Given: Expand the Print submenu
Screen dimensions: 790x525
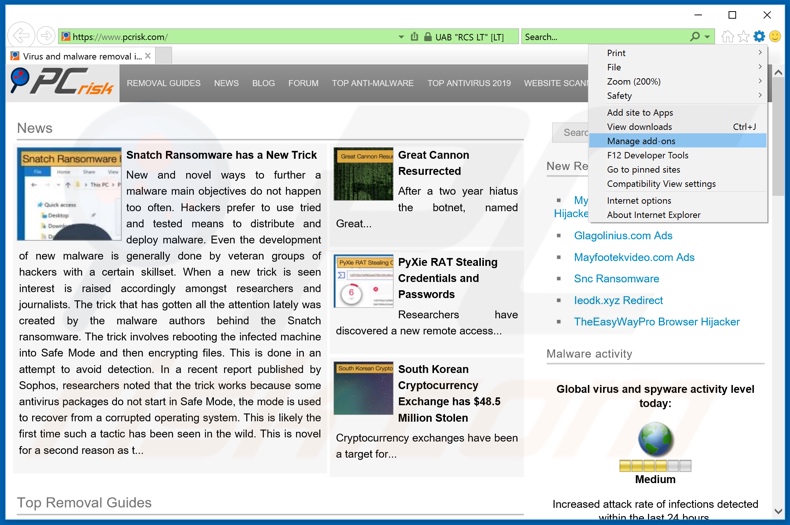Looking at the screenshot, I should 678,53.
